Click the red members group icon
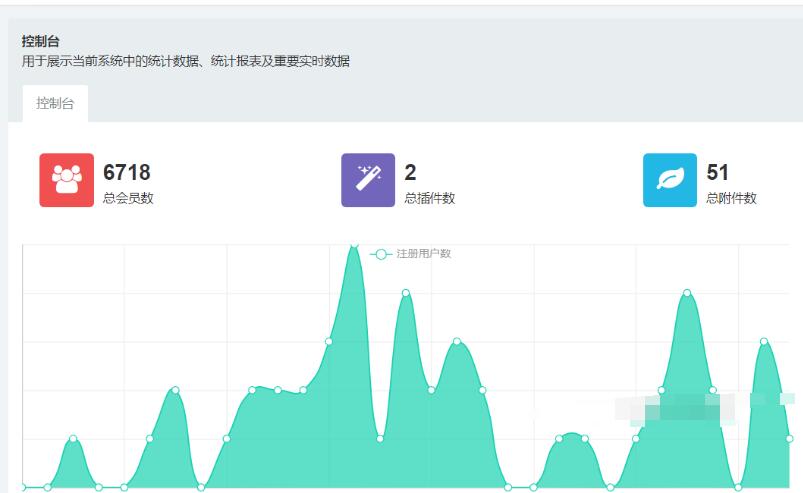 coord(67,180)
